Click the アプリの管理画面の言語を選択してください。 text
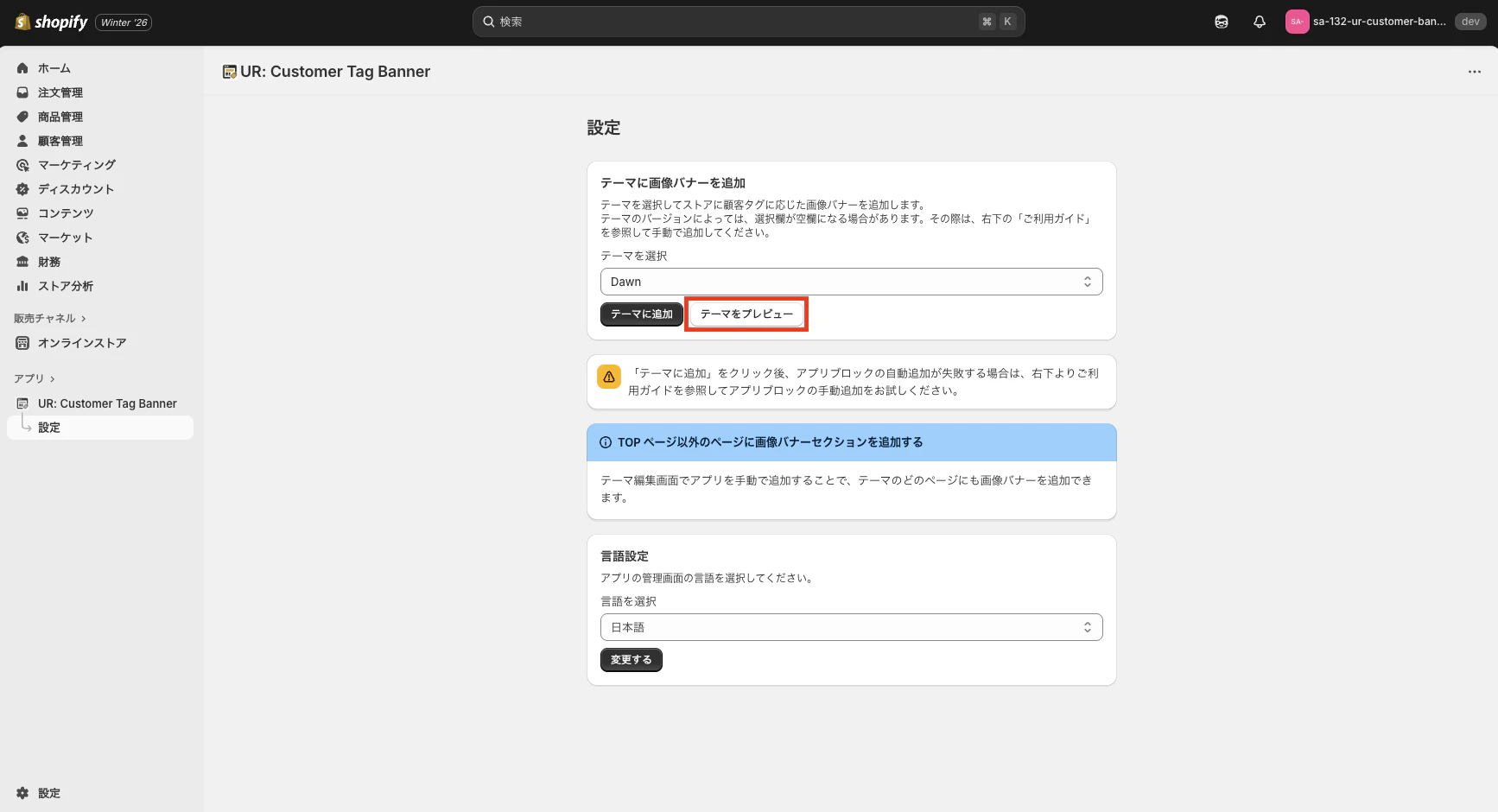Viewport: 1498px width, 812px height. point(708,578)
